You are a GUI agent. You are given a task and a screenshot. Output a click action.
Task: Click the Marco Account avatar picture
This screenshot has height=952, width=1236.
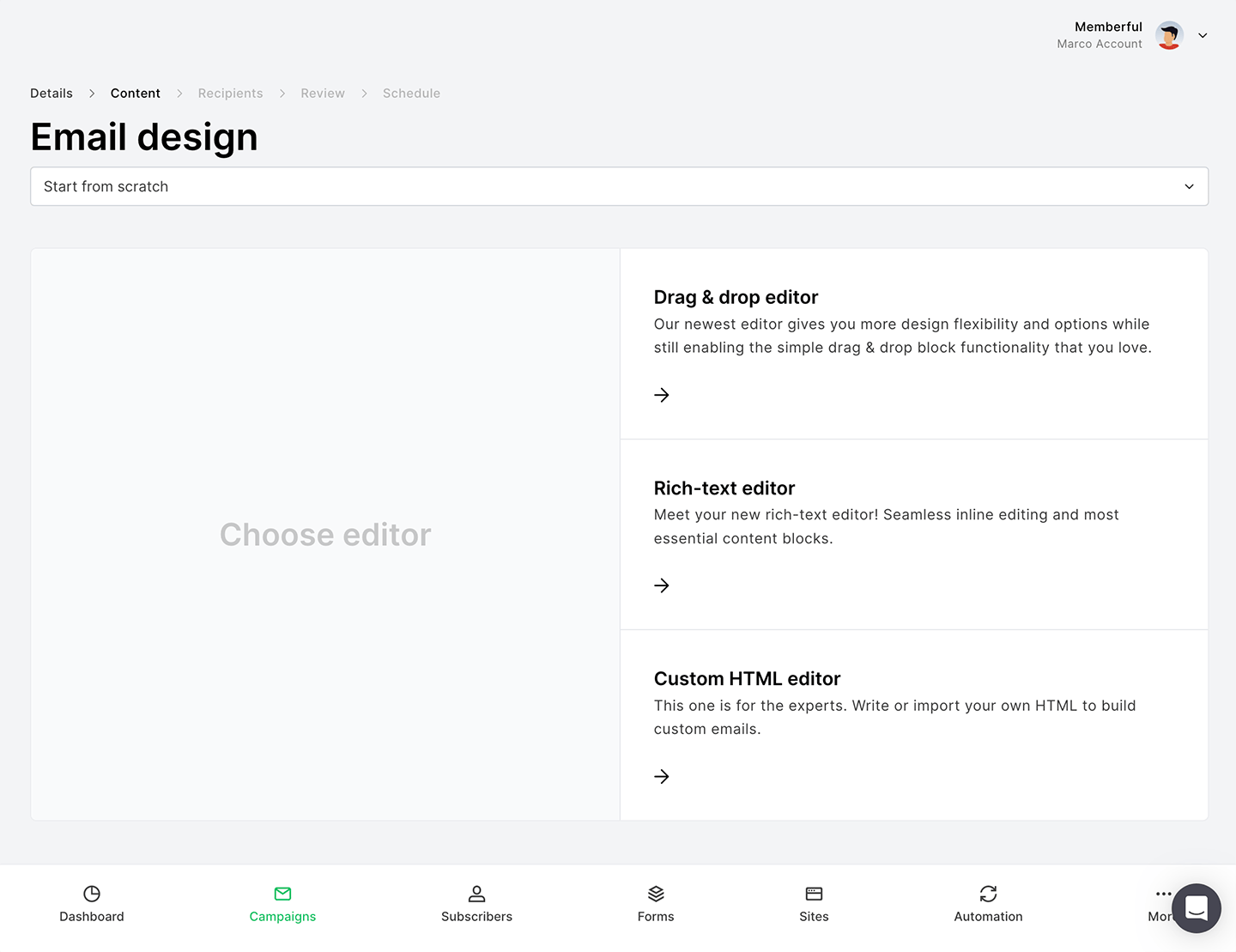click(x=1169, y=35)
